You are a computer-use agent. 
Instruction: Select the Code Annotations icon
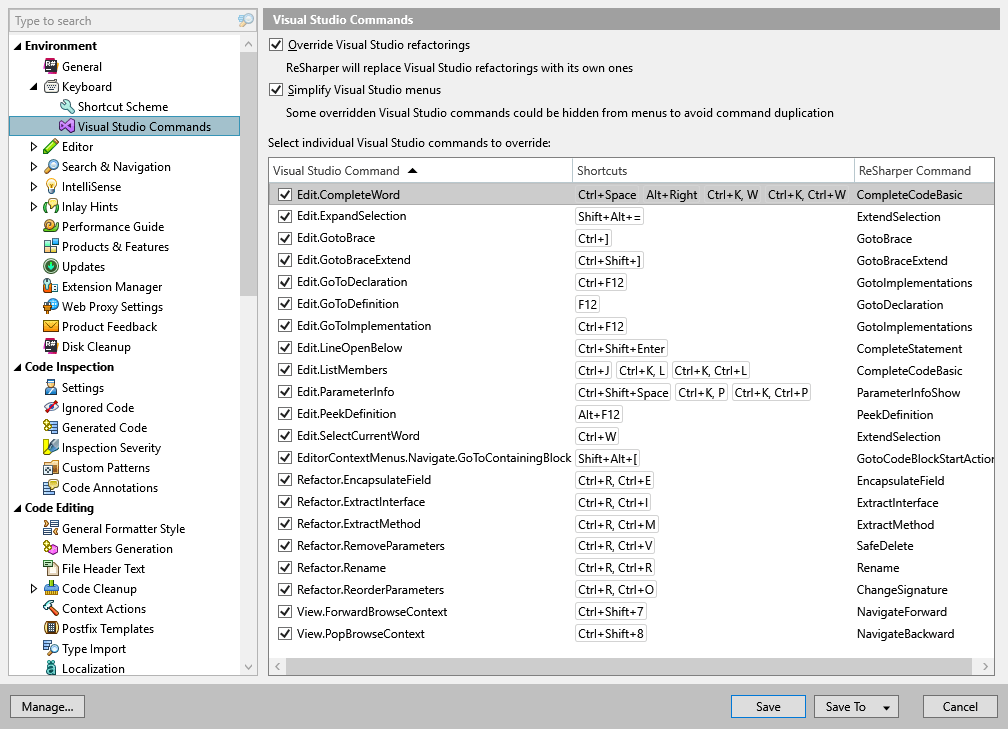click(52, 487)
